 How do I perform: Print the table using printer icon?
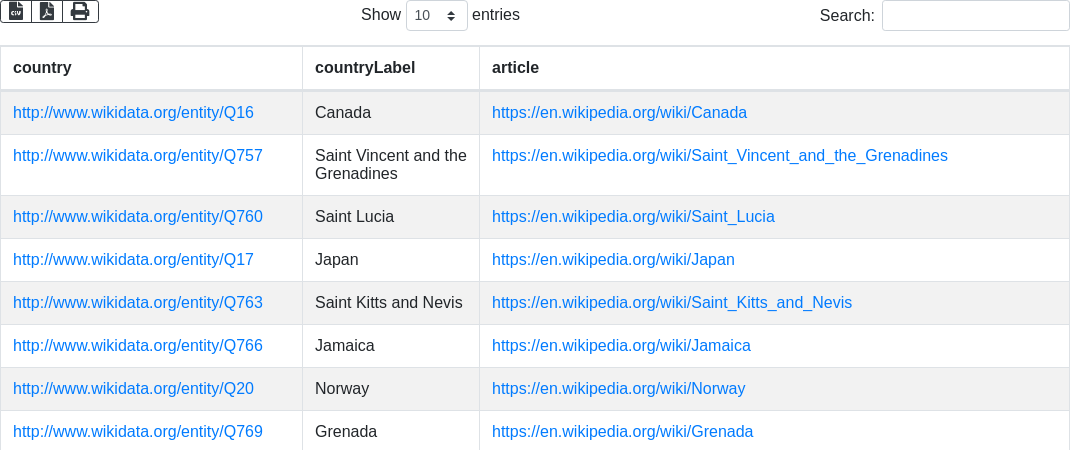tap(80, 11)
